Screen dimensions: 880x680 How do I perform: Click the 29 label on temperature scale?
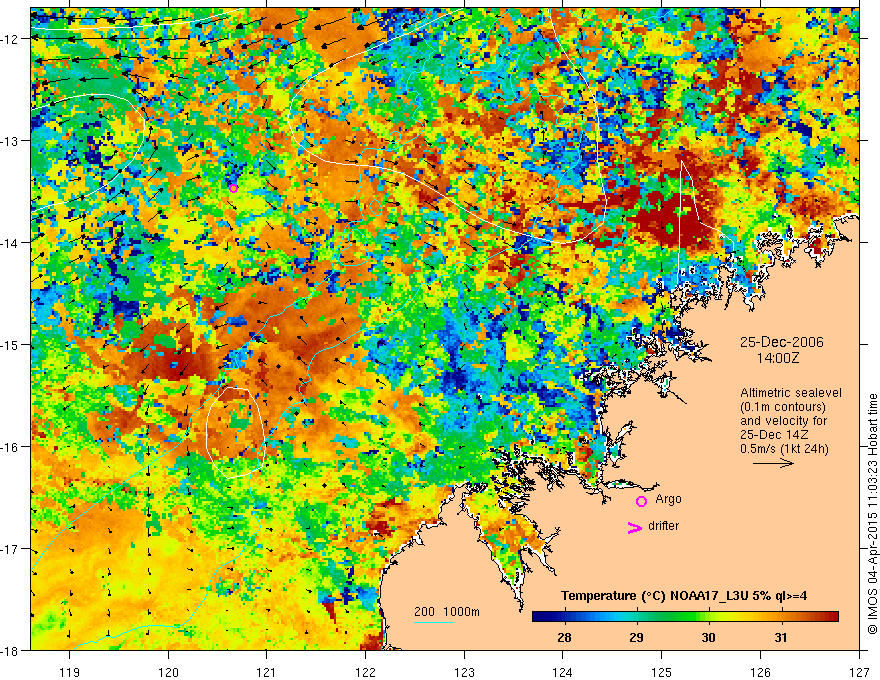click(x=636, y=637)
